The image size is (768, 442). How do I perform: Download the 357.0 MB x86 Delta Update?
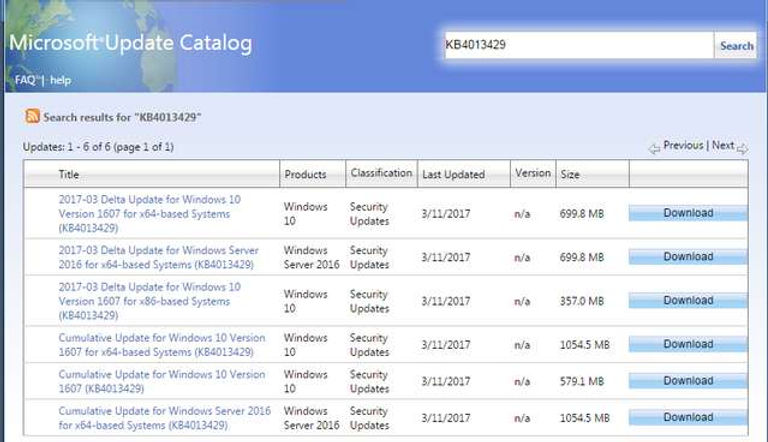click(688, 300)
